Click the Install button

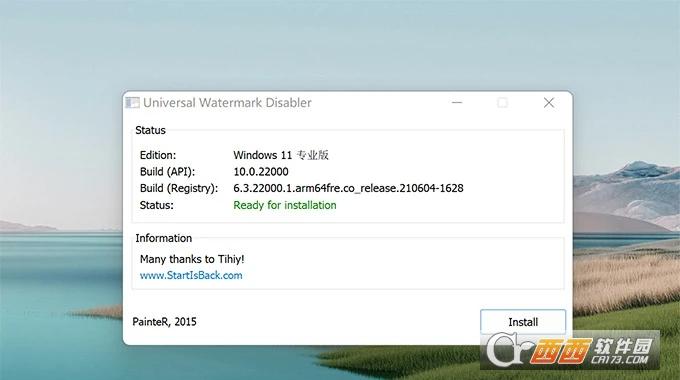523,322
